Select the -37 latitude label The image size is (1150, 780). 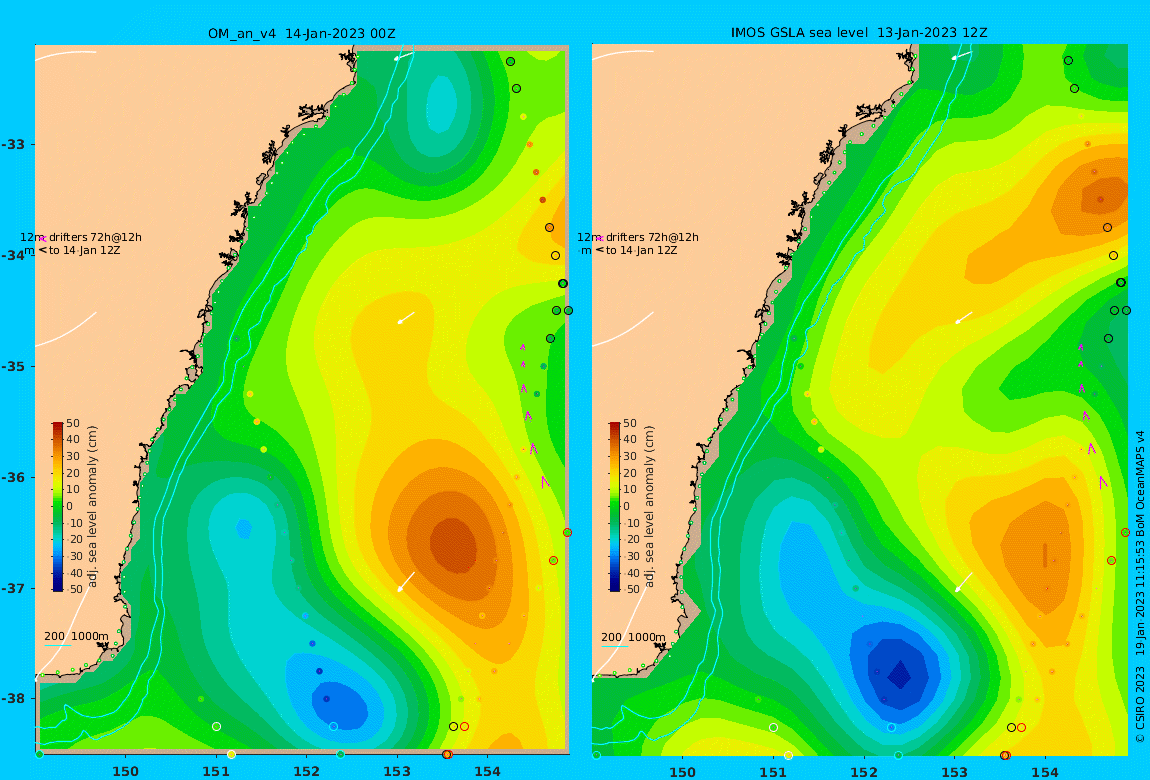point(13,588)
